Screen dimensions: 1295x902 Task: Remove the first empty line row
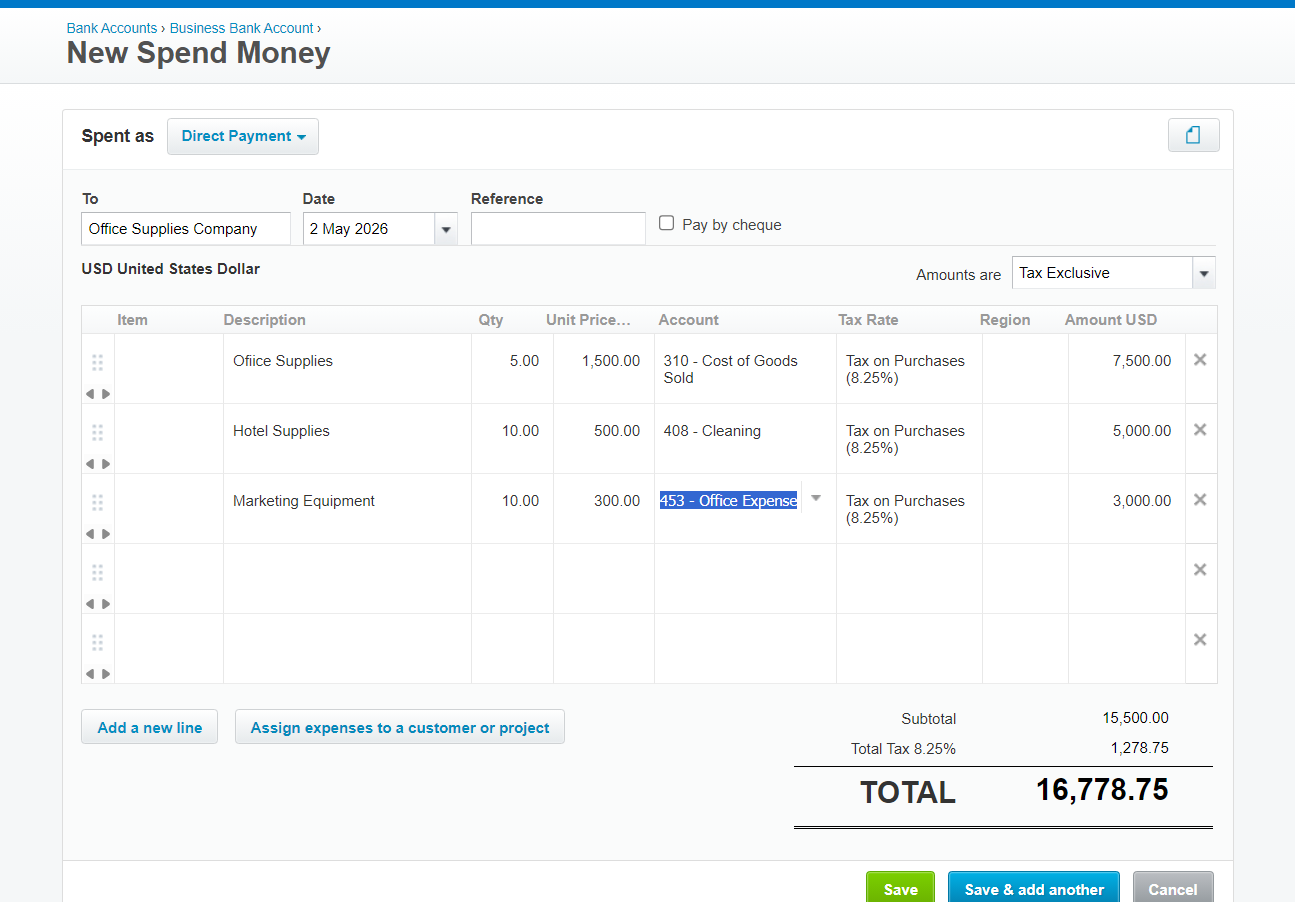pyautogui.click(x=1200, y=570)
